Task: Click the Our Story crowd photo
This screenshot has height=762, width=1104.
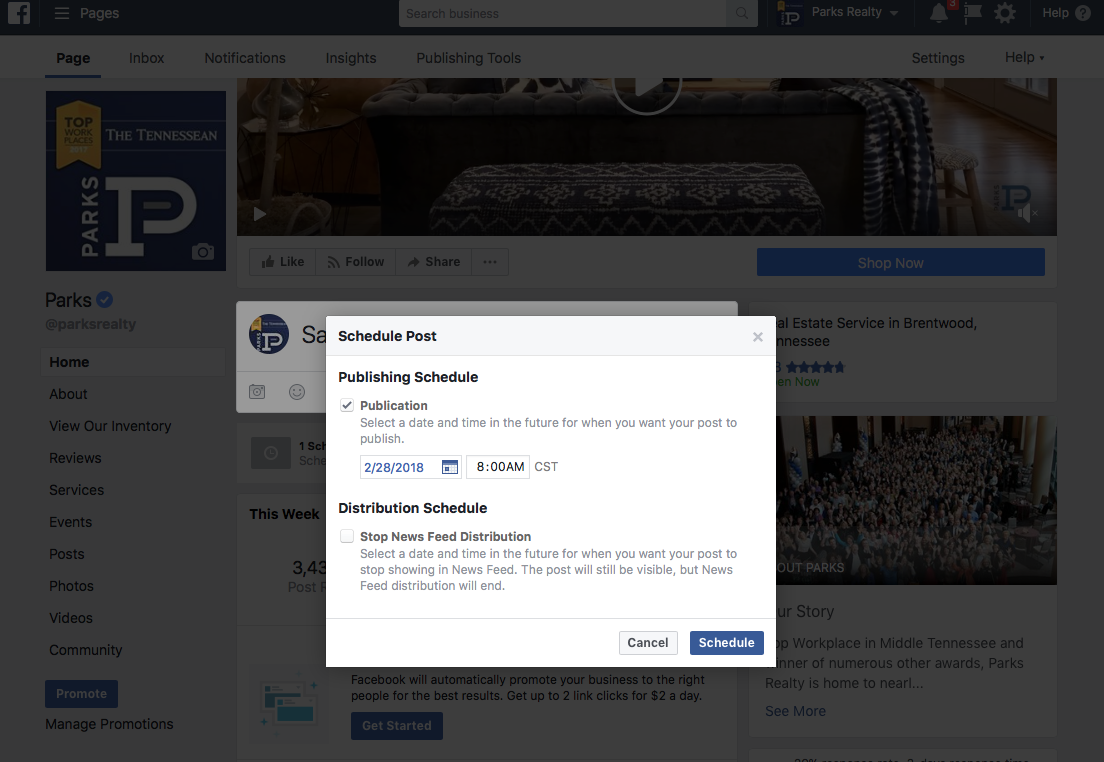Action: pyautogui.click(x=916, y=500)
